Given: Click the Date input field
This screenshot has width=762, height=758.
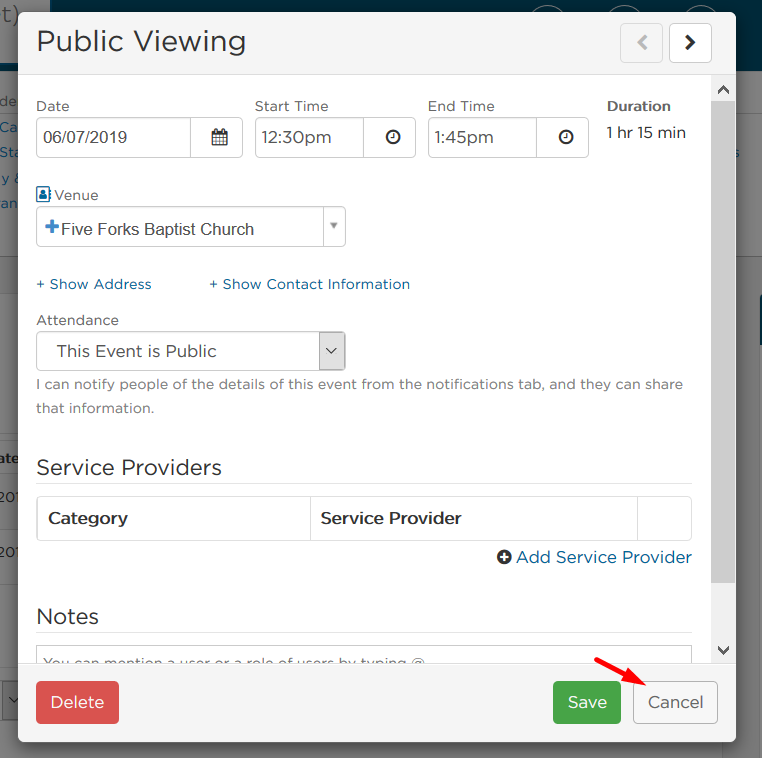Looking at the screenshot, I should click(113, 138).
